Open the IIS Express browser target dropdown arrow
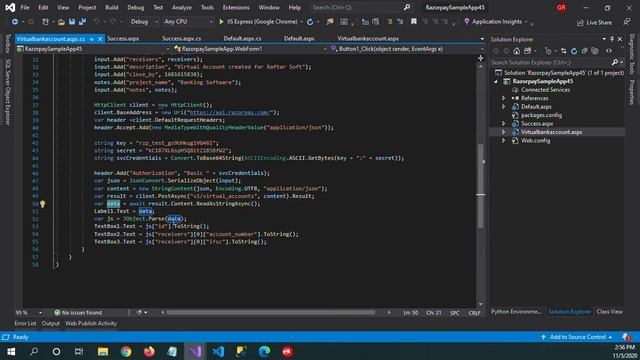640x360 pixels. pos(302,22)
